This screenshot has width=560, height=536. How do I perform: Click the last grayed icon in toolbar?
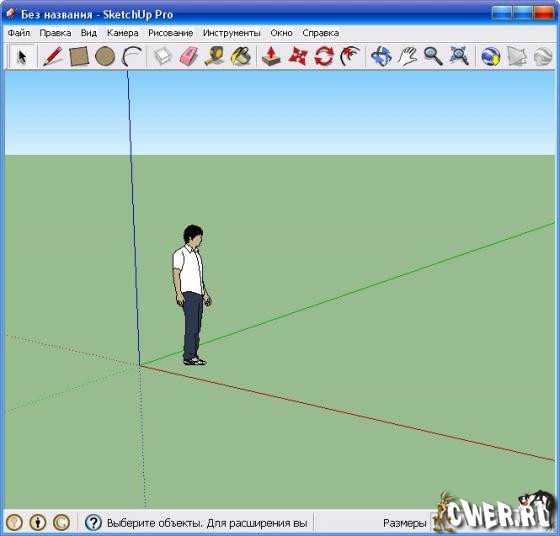[543, 56]
